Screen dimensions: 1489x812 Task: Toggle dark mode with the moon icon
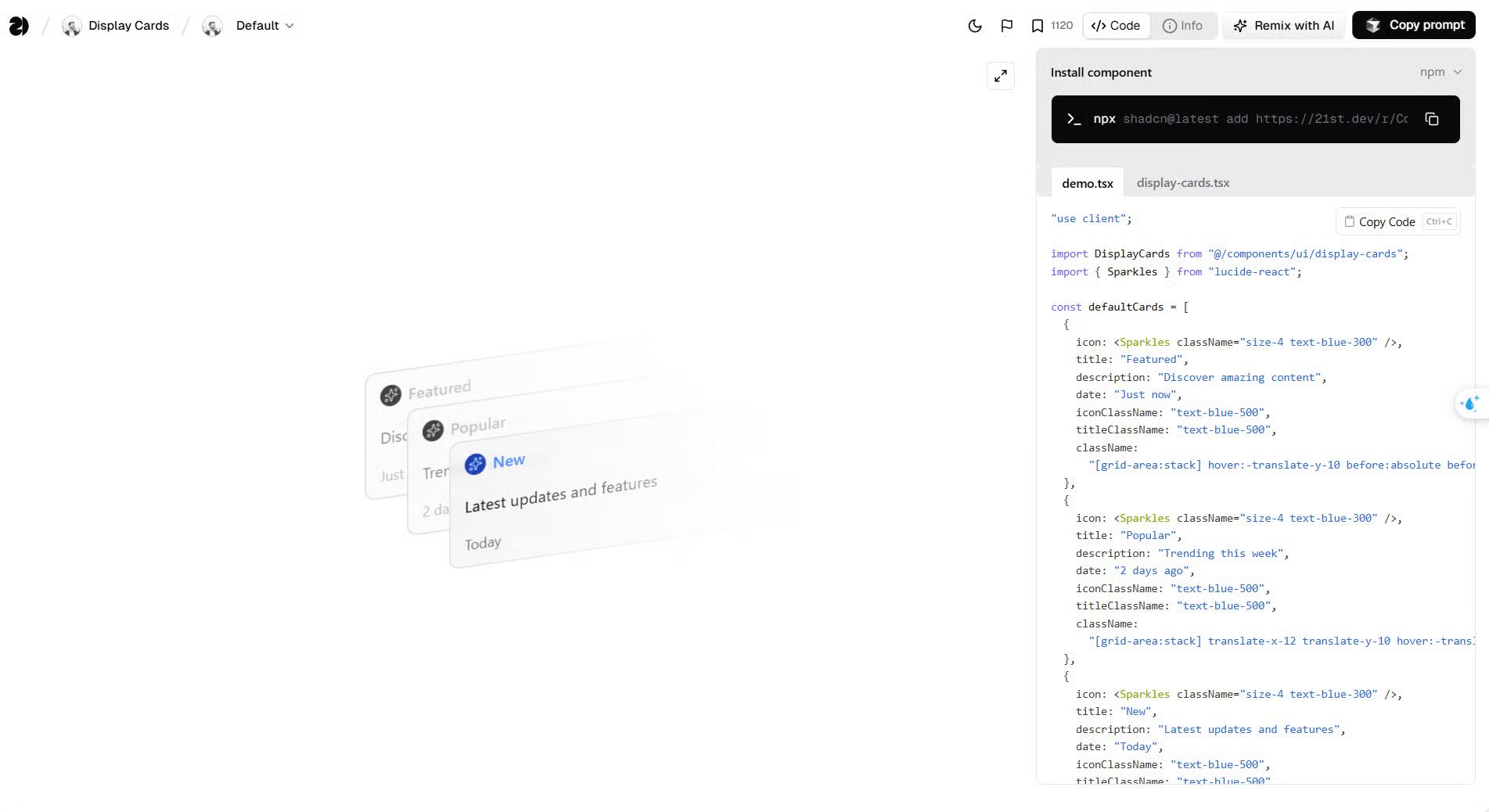pyautogui.click(x=974, y=25)
